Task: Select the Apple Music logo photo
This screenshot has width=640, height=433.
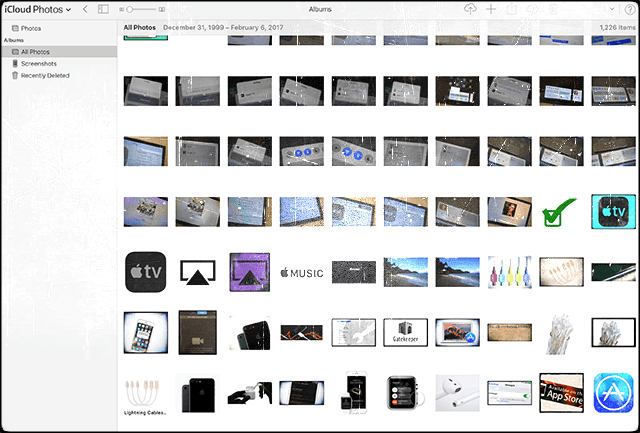Action: [301, 272]
